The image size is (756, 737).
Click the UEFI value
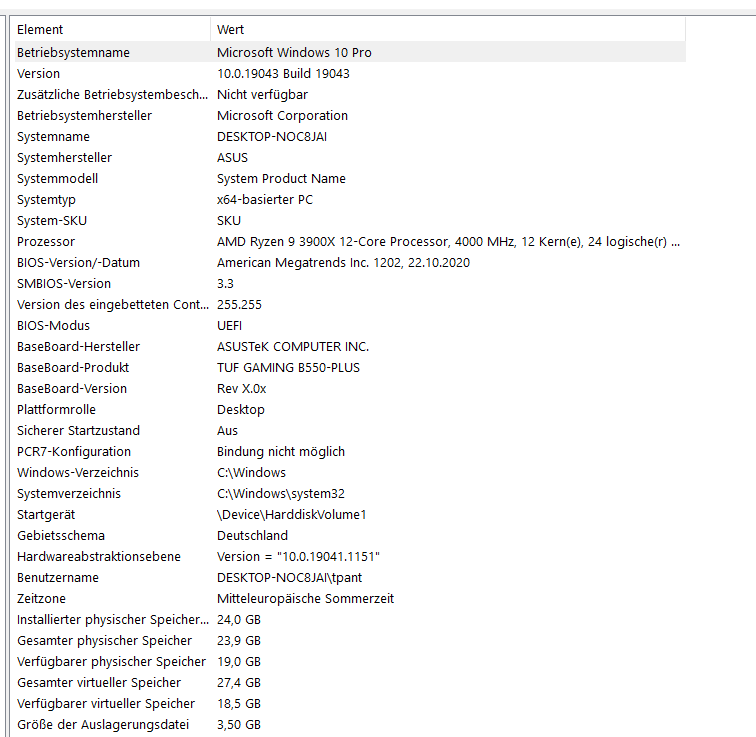[x=230, y=325]
